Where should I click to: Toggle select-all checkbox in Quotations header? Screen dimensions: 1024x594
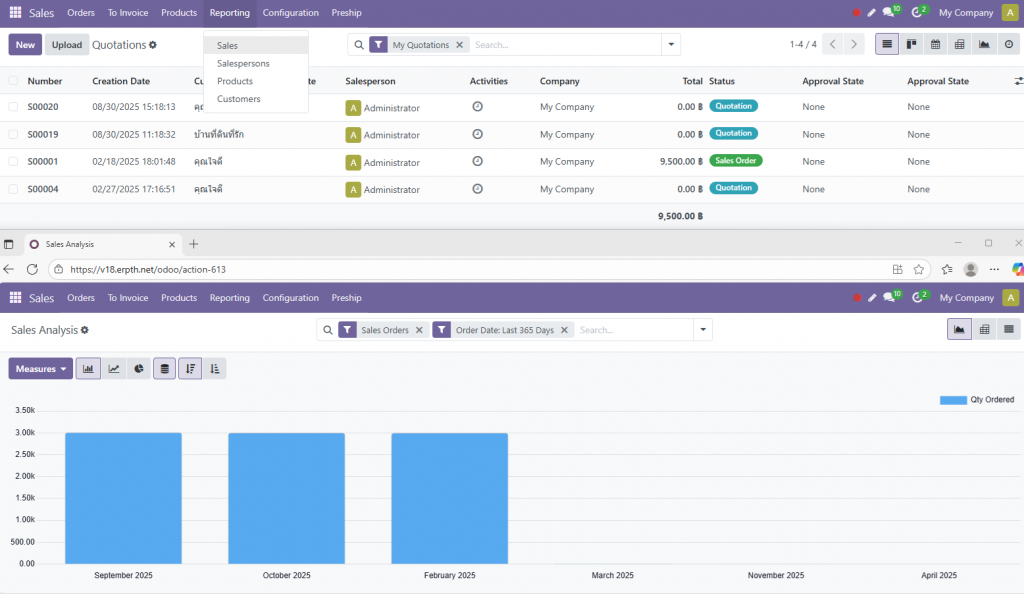tap(13, 81)
